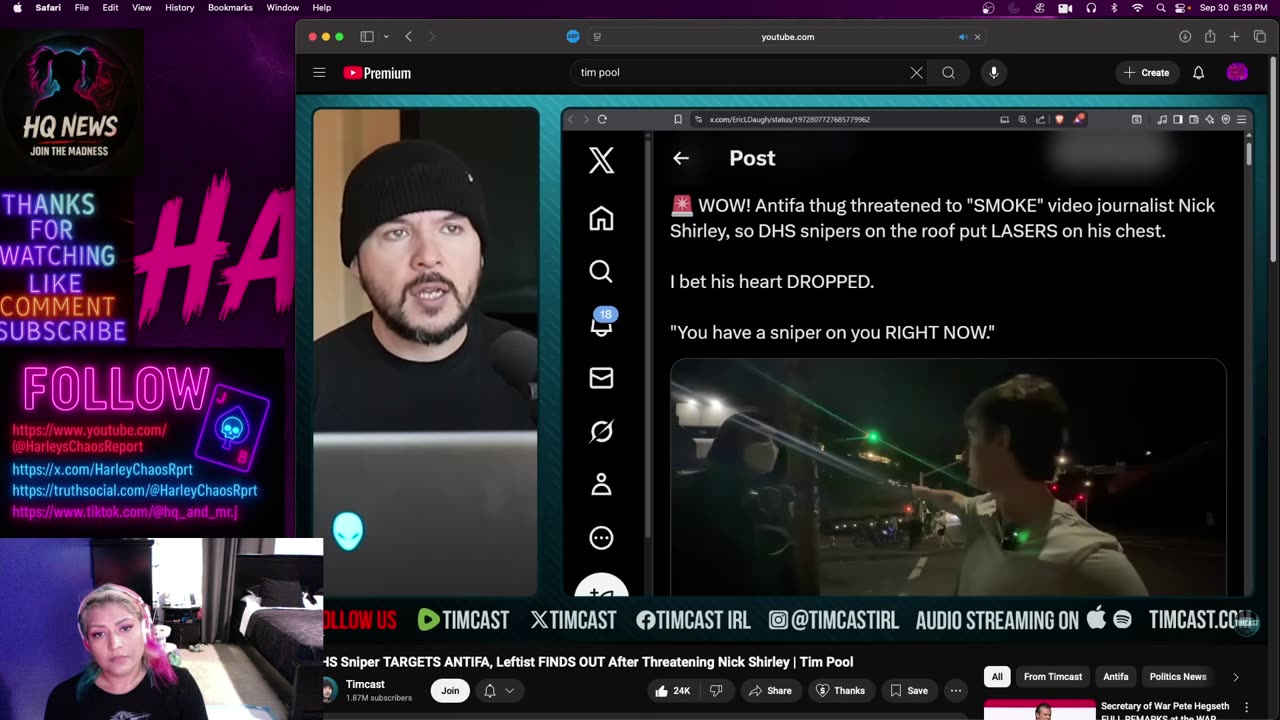Open macOS Control Center

tap(1182, 8)
